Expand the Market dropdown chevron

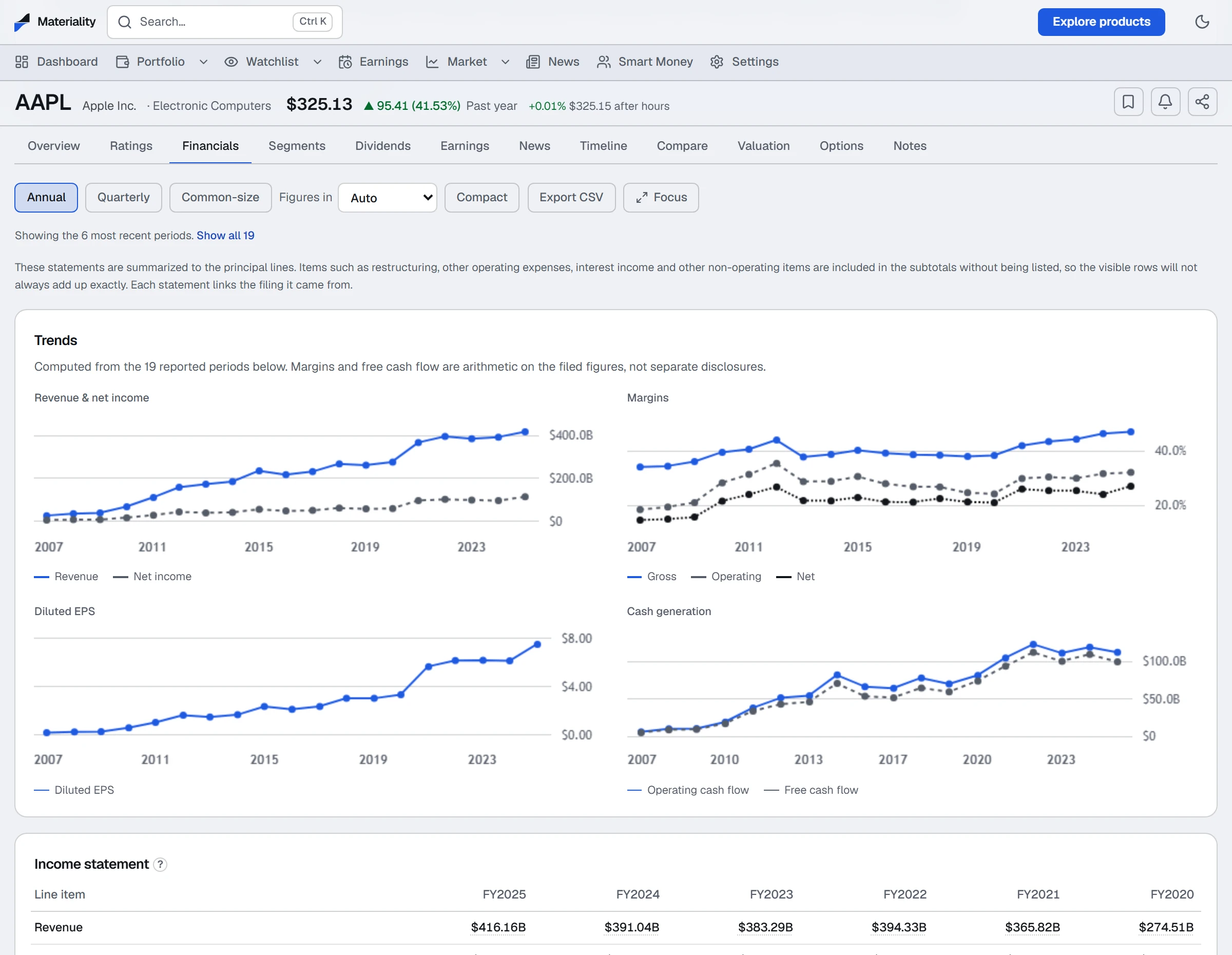[506, 62]
